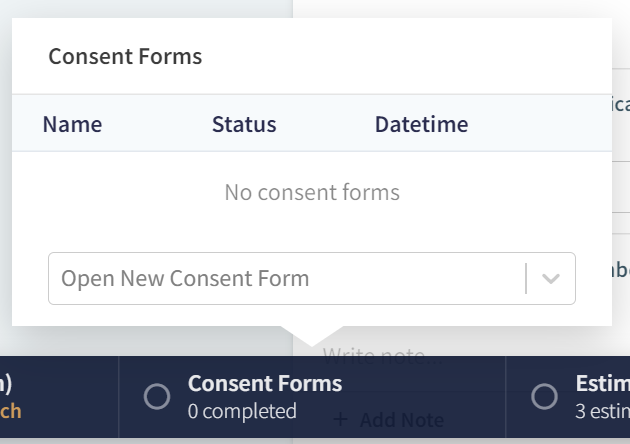
Task: Click the plus icon before Add Note
Action: 340,419
